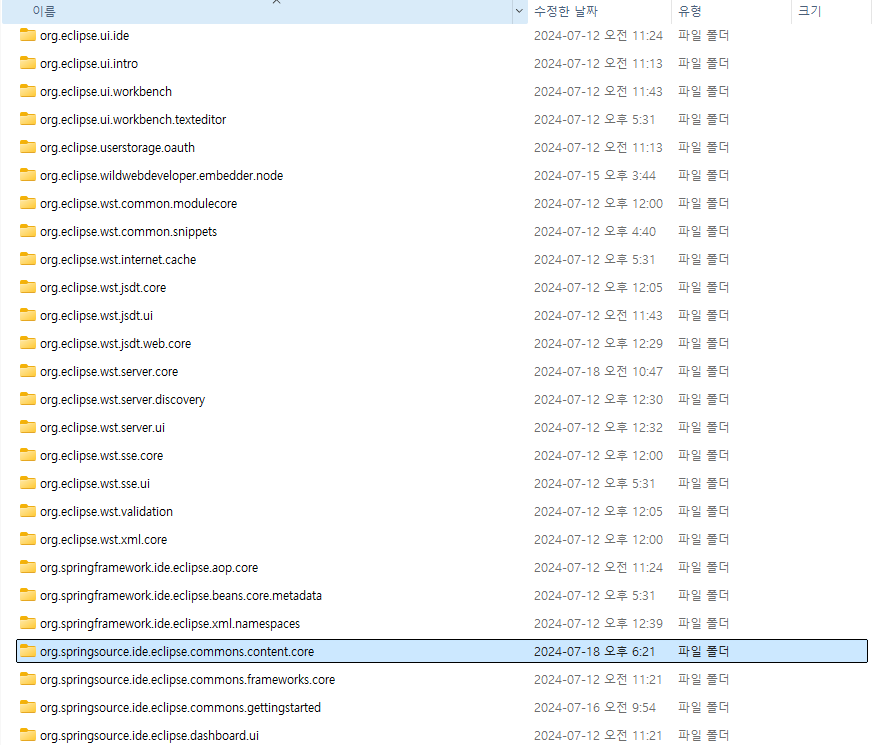Click the folder icon of org.eclipse.userstorage.oauth
The image size is (876, 745).
[x=28, y=147]
